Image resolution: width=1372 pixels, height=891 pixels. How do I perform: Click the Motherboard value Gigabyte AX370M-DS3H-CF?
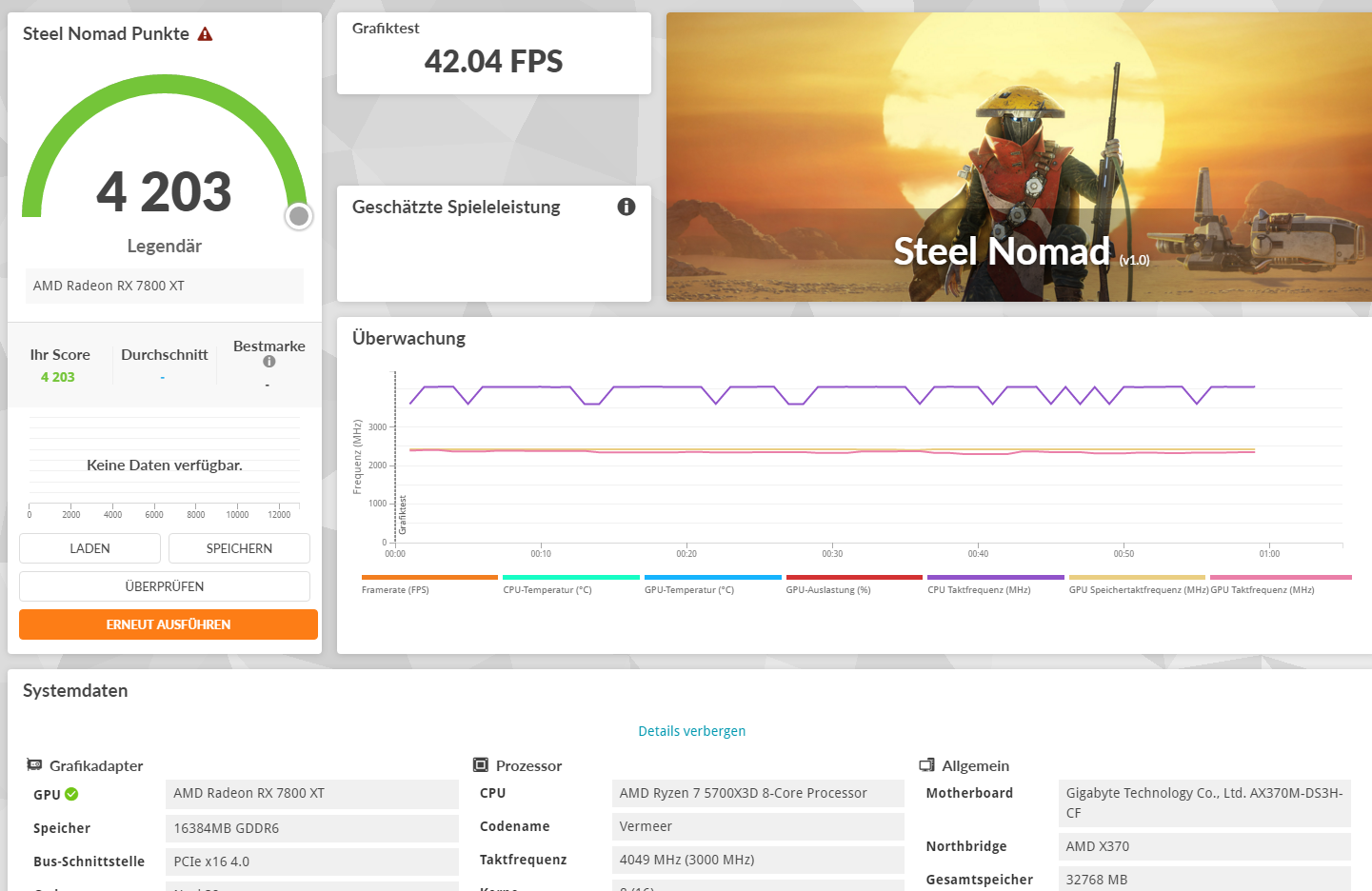click(x=1204, y=802)
